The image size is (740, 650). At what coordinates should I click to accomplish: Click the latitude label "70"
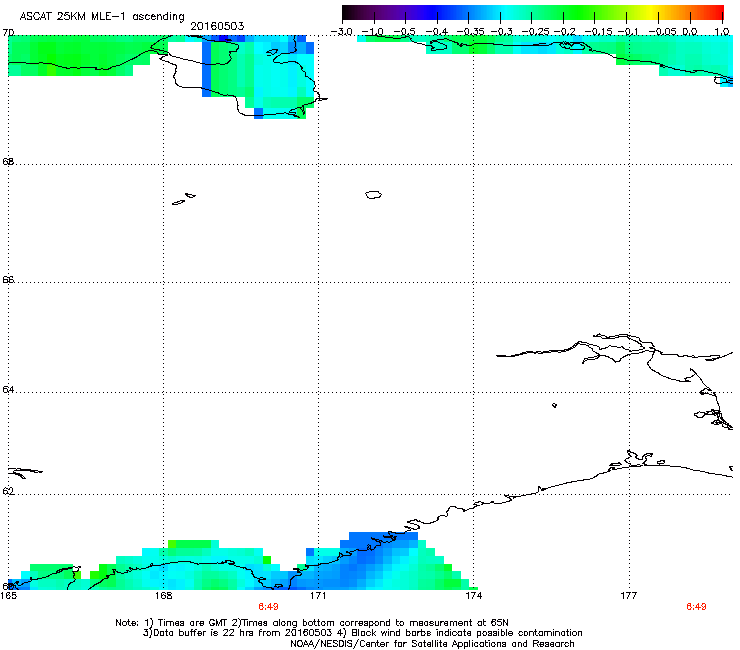8,33
